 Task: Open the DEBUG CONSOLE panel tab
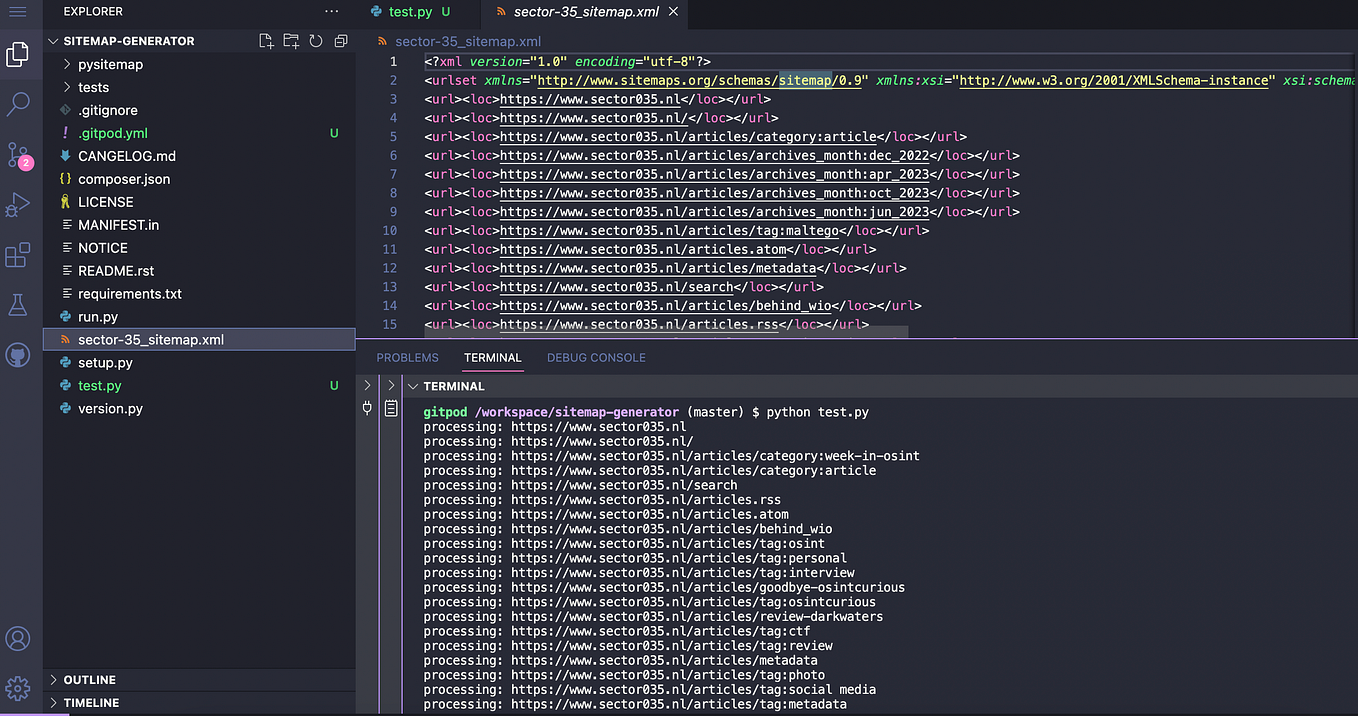pyautogui.click(x=596, y=357)
